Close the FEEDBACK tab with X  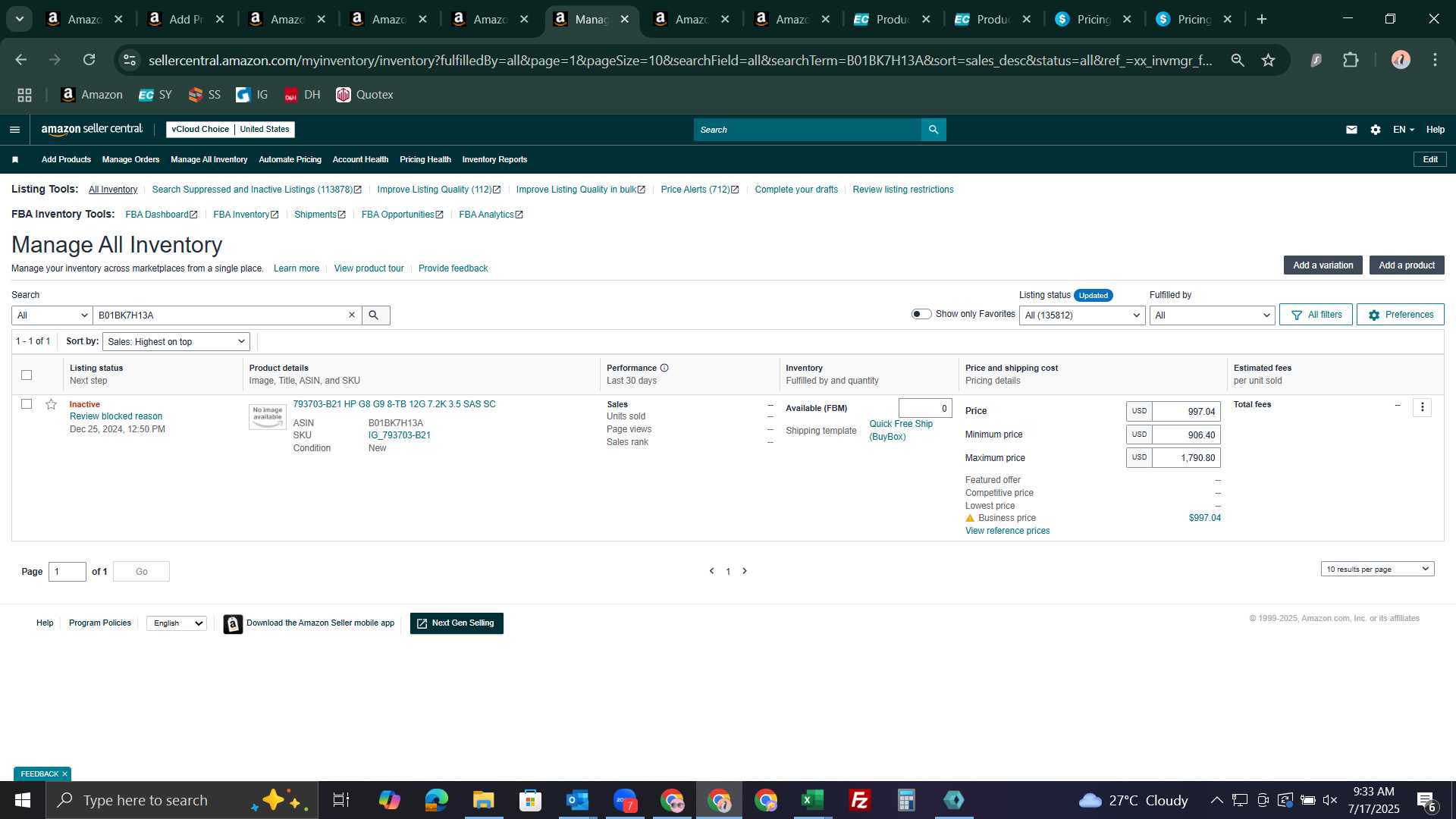click(64, 774)
